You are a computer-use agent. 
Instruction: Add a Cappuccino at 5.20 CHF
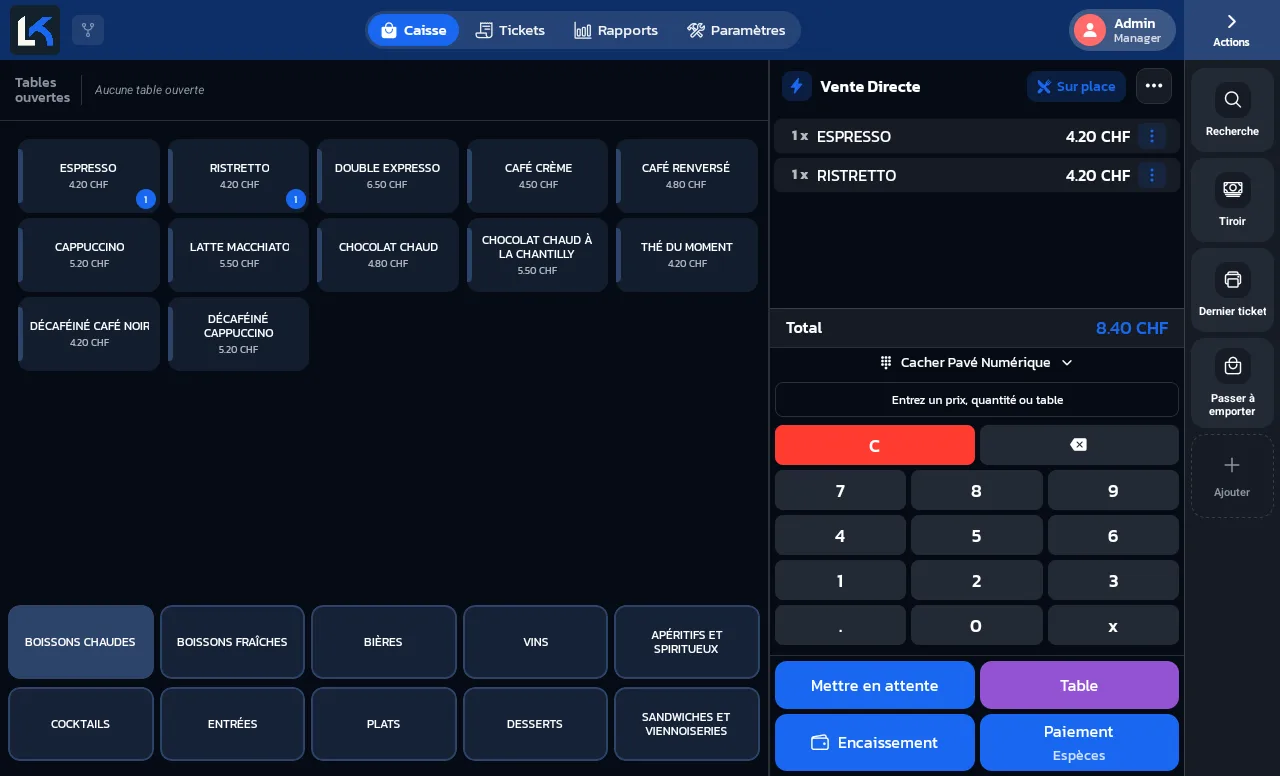(x=89, y=255)
